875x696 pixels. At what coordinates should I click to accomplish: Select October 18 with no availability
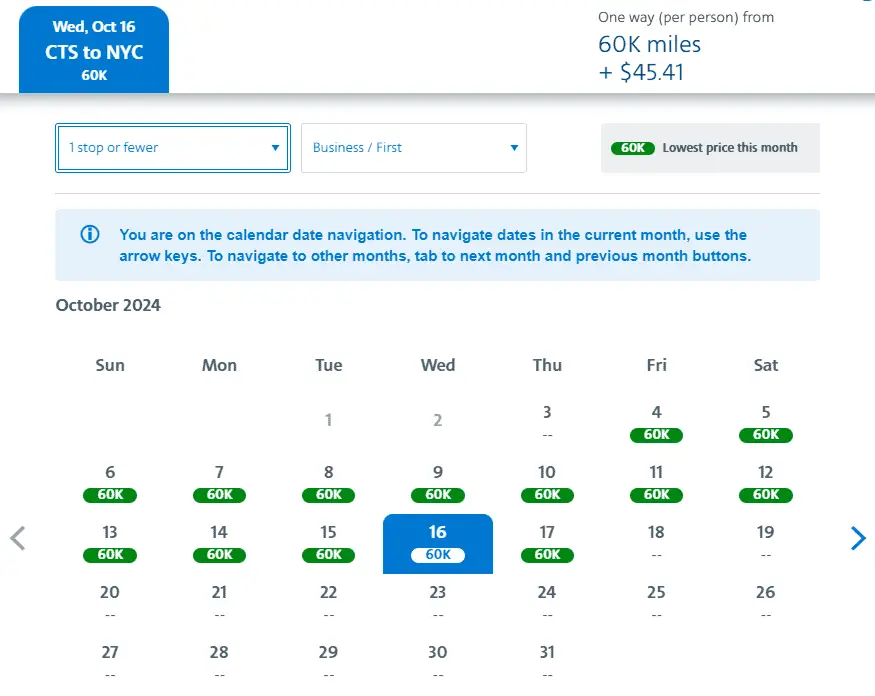656,542
